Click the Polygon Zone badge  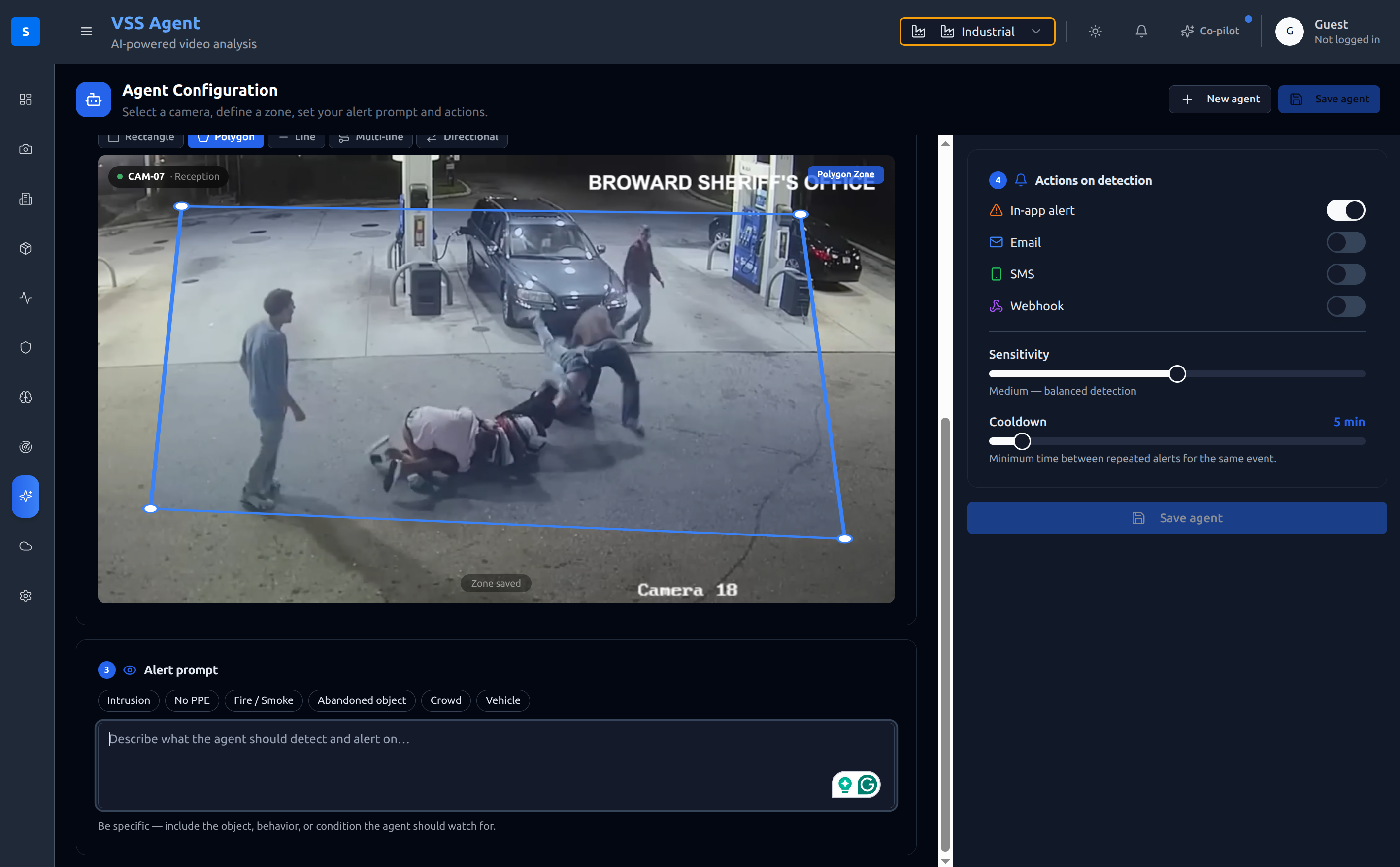pos(846,174)
